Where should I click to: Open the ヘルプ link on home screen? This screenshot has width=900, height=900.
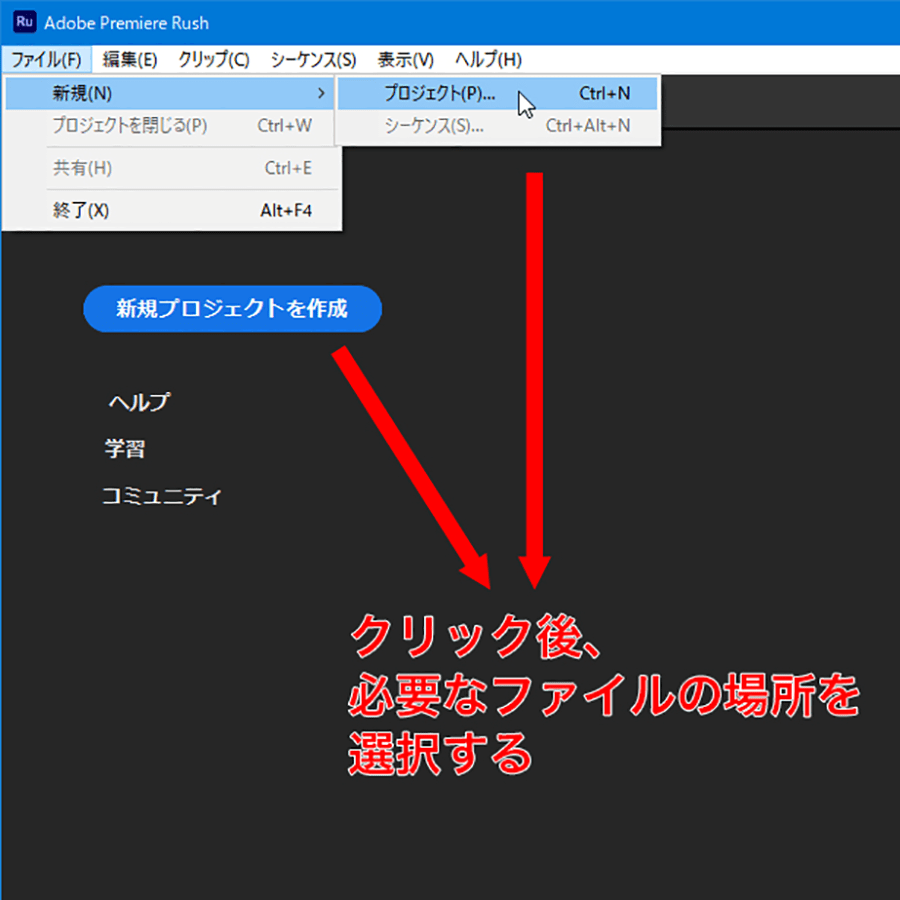[139, 402]
